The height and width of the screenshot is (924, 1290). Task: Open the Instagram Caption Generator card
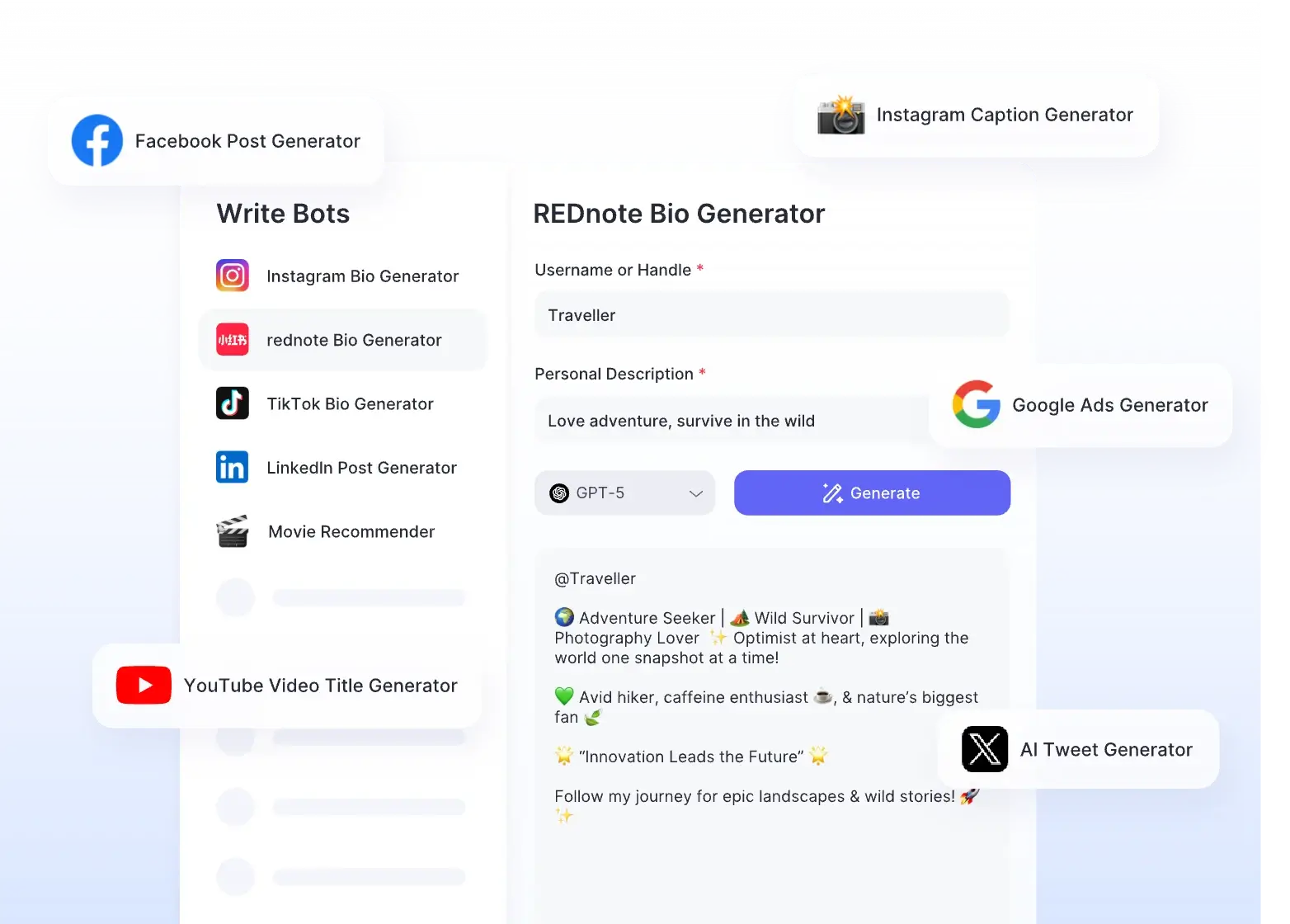(977, 115)
